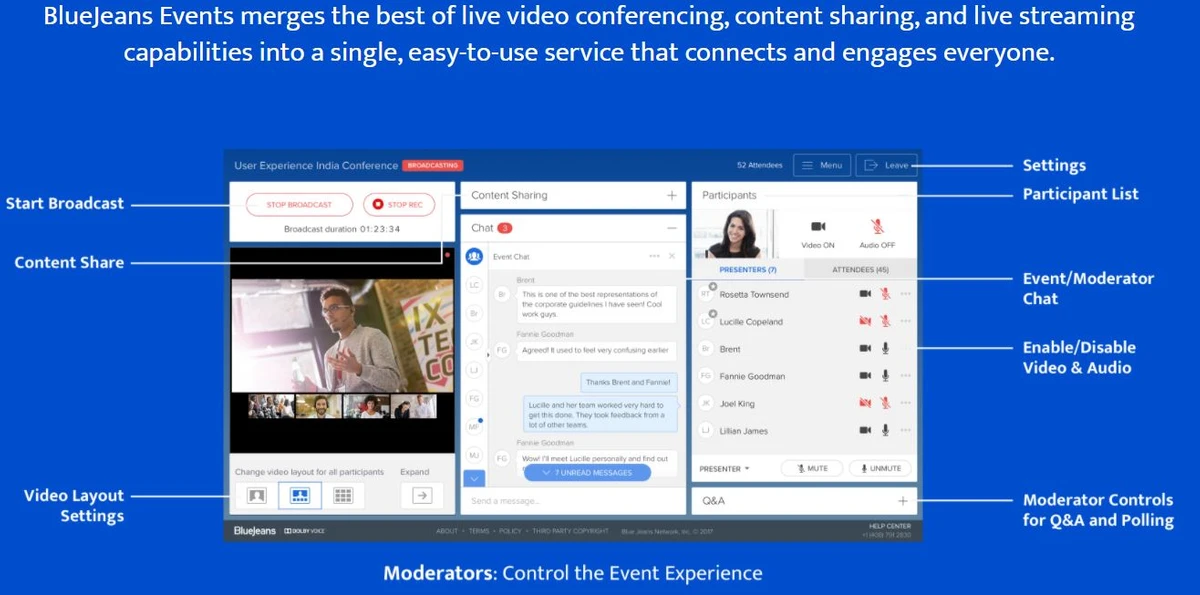Open the PRESENTER filter dropdown

tap(722, 468)
